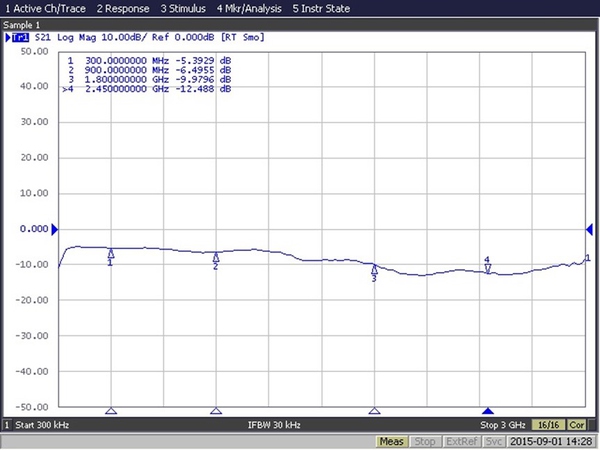Image resolution: width=600 pixels, height=450 pixels.
Task: Click the ExtRef status indicator
Action: click(460, 441)
